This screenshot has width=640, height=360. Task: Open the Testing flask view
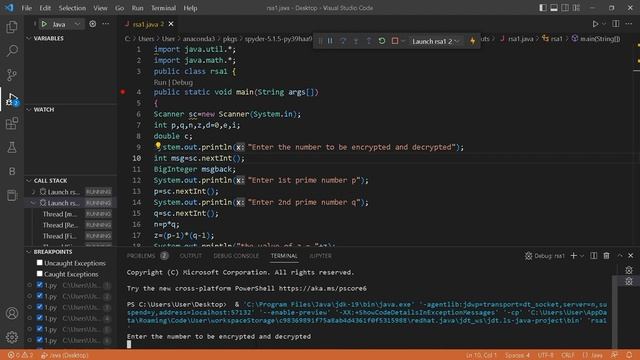coord(12,147)
